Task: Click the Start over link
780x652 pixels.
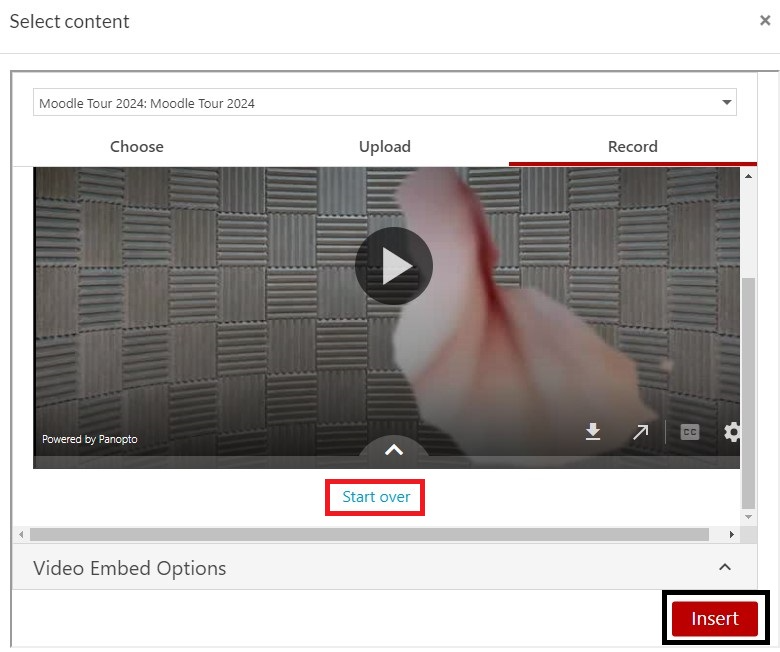Action: click(376, 497)
